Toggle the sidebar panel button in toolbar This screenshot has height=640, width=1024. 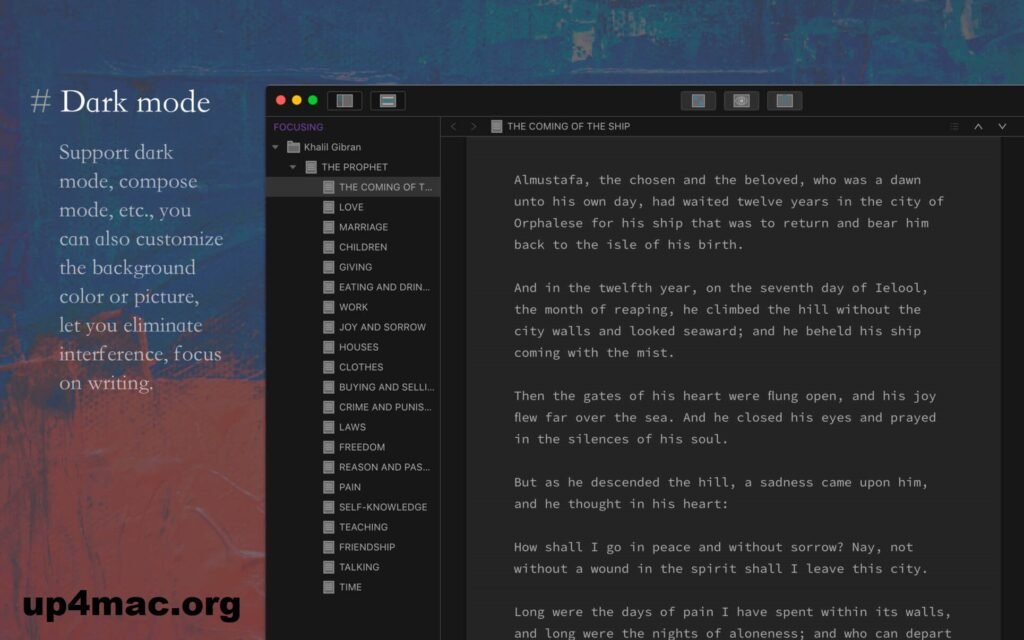[344, 100]
